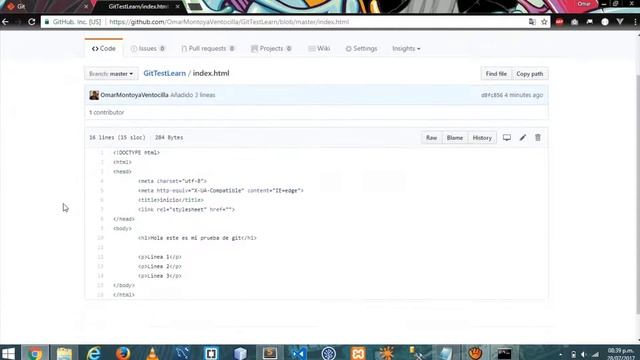Image resolution: width=640 pixels, height=360 pixels.
Task: View the site security lock info
Action: [47, 22]
